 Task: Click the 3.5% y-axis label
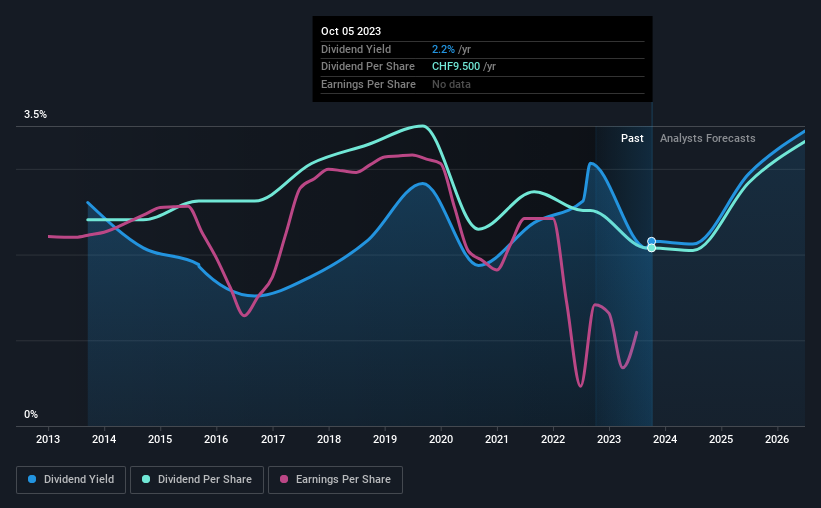pos(35,114)
